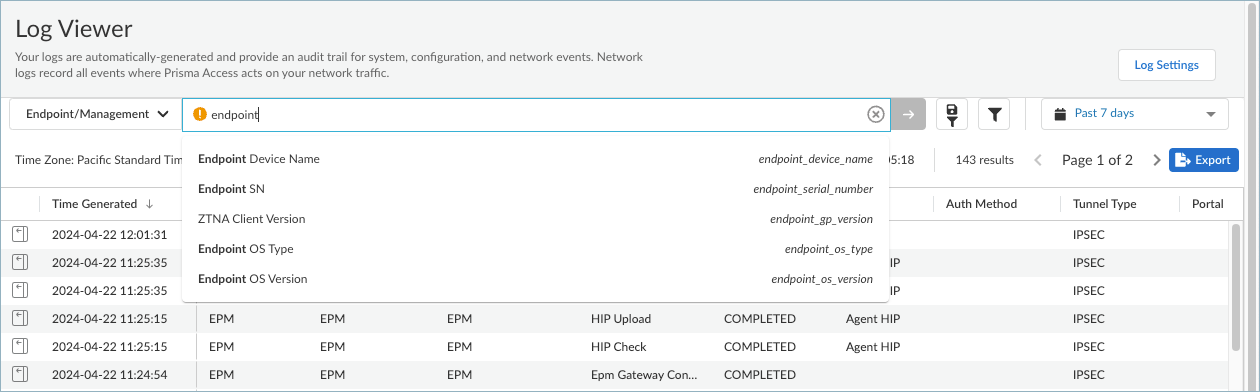Focus the query input containing 'endpoint'
1260x392 pixels.
coord(535,114)
